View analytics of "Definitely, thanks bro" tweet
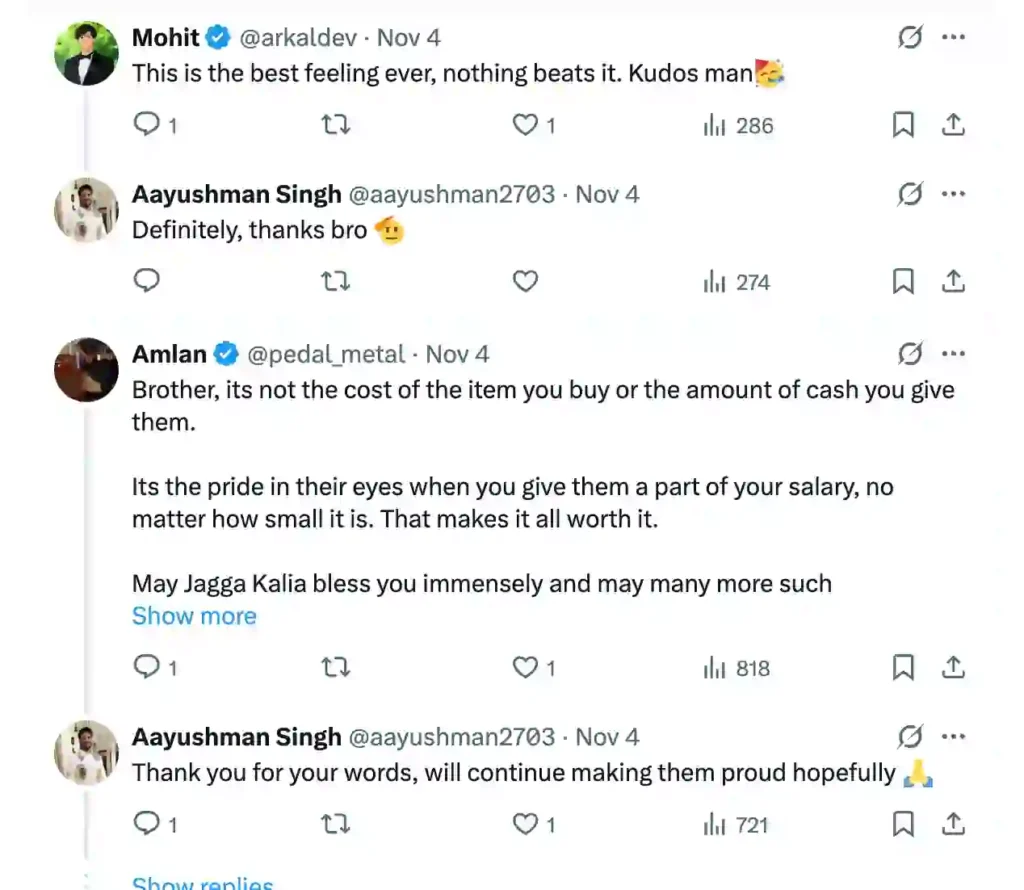 736,282
